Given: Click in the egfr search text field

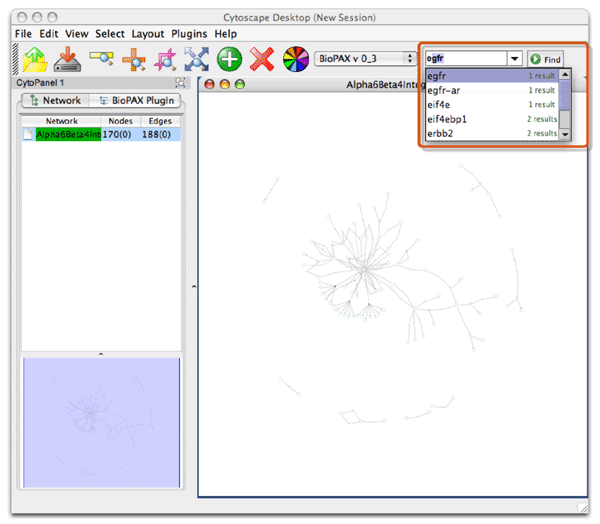Looking at the screenshot, I should coord(465,59).
